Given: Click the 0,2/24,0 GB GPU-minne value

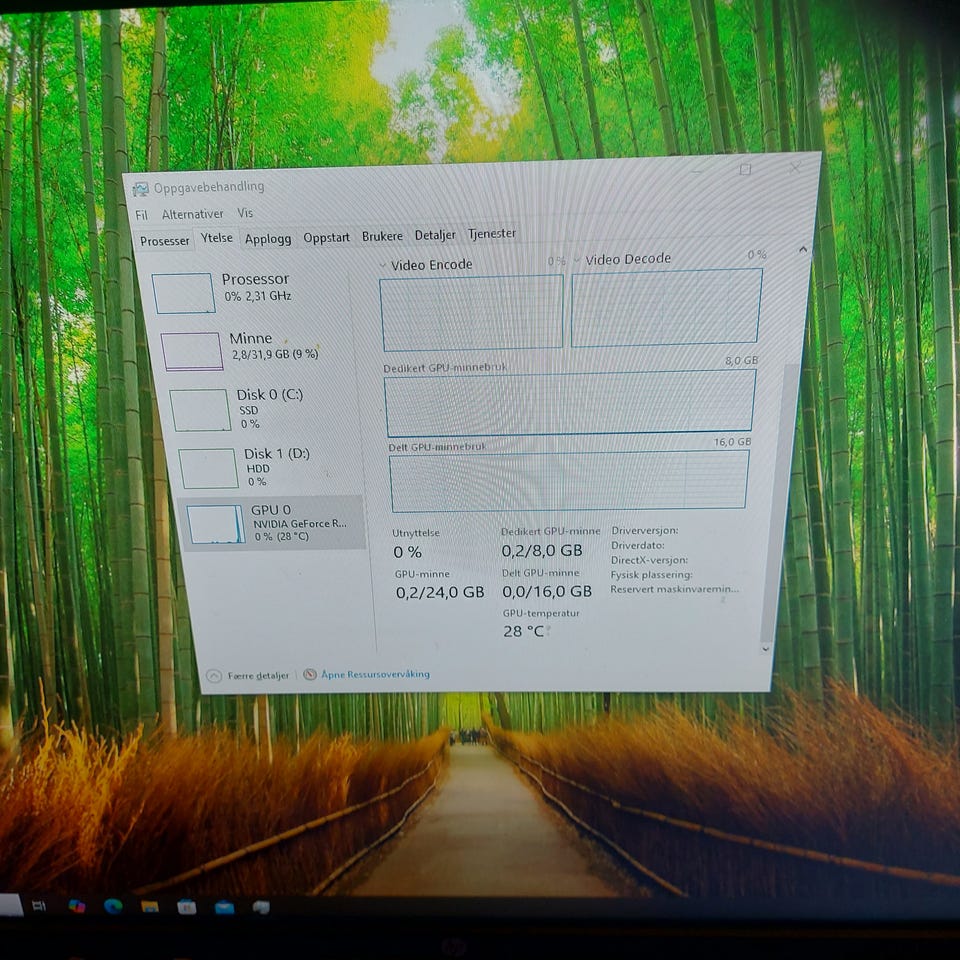Looking at the screenshot, I should coord(440,592).
